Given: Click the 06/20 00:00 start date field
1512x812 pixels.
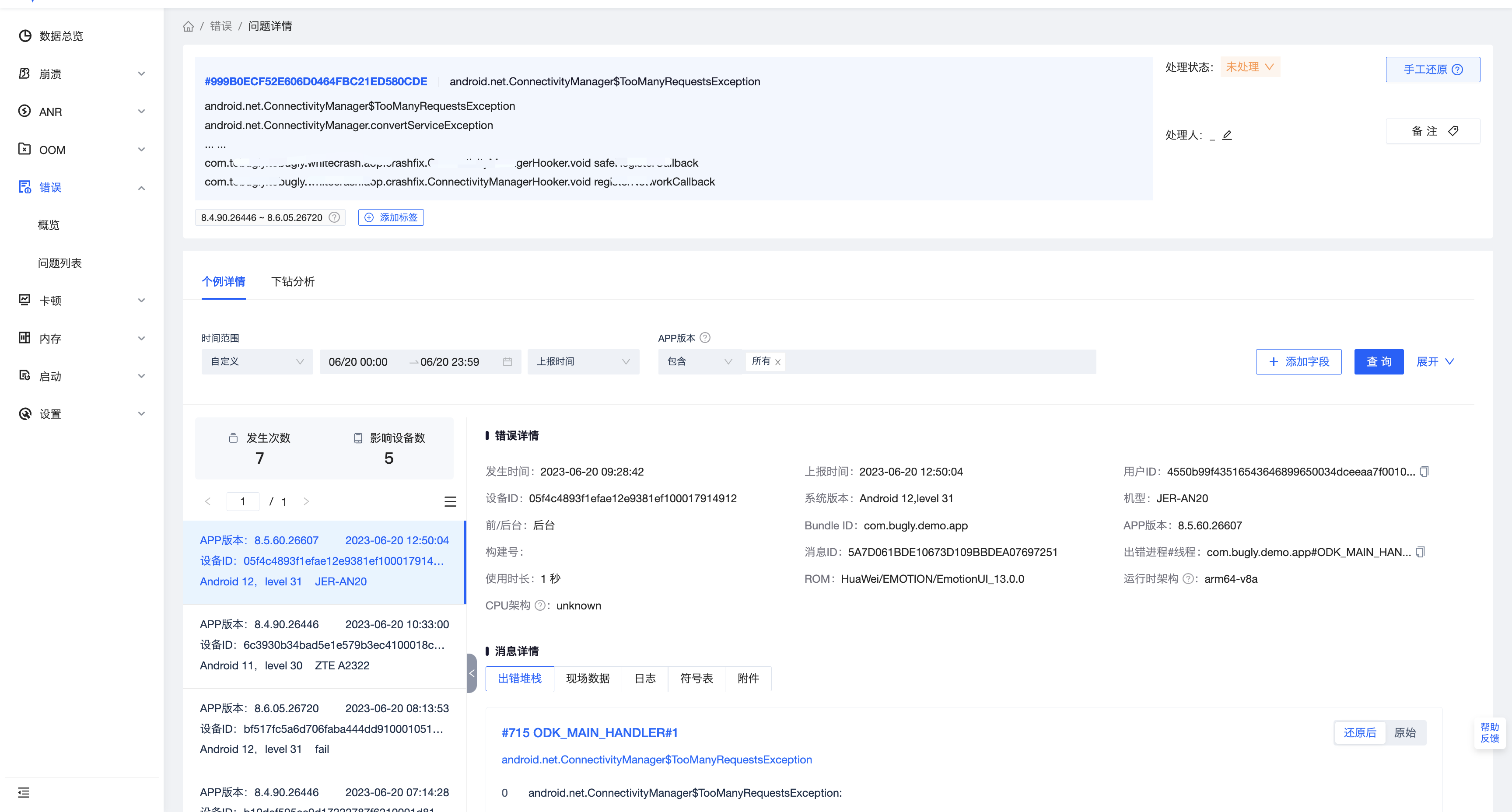Looking at the screenshot, I should coord(358,362).
